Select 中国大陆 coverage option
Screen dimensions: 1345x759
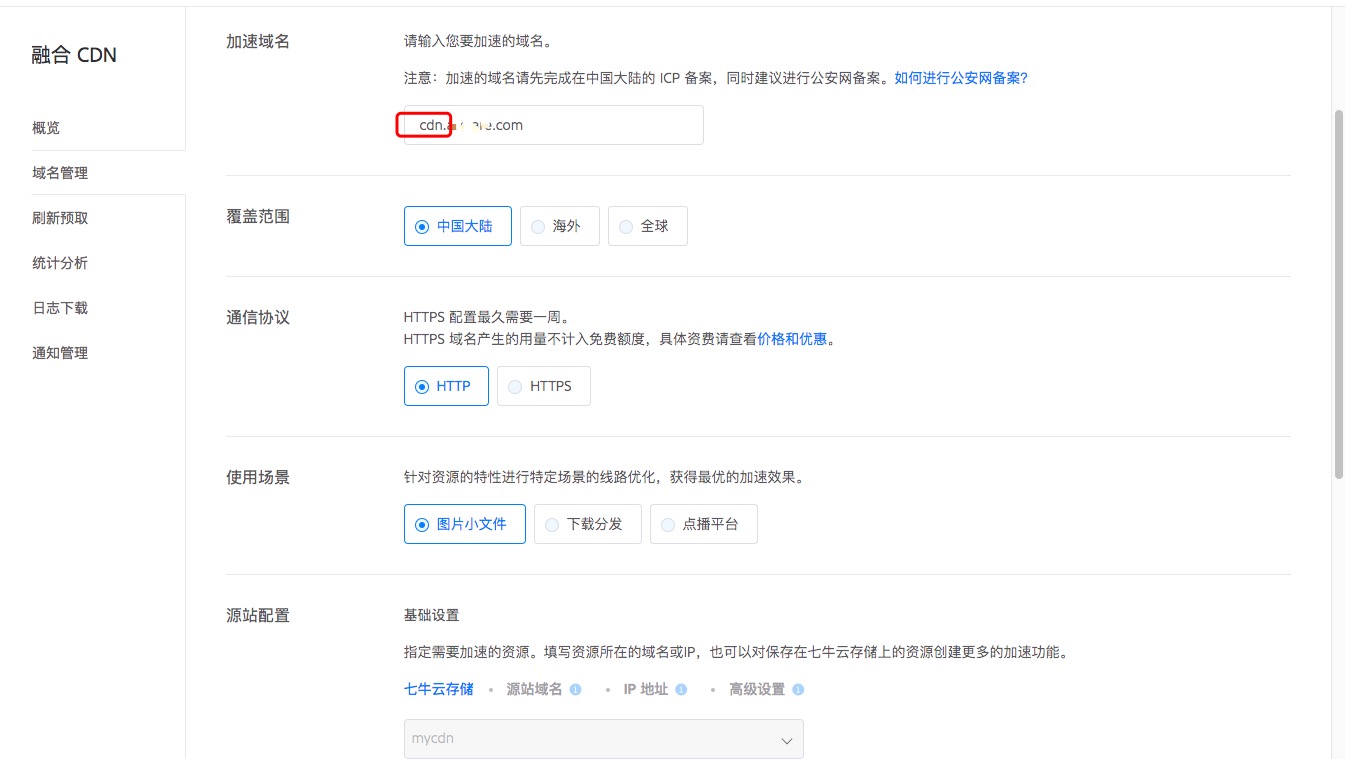457,226
